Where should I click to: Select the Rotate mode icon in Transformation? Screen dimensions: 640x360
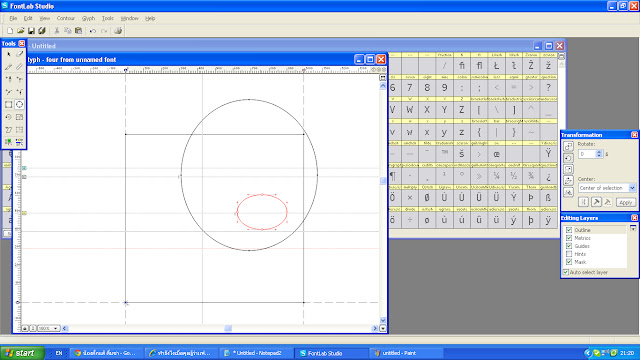(x=568, y=158)
